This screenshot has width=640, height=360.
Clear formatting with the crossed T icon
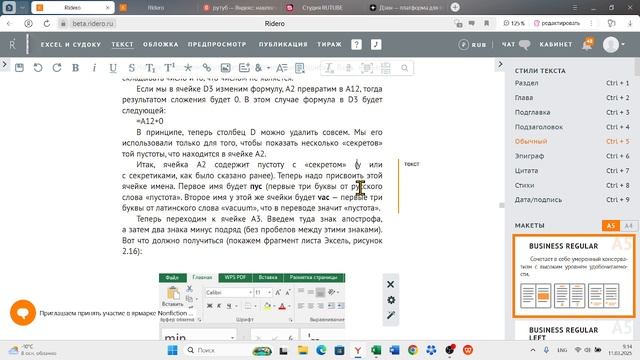pyautogui.click(x=329, y=68)
